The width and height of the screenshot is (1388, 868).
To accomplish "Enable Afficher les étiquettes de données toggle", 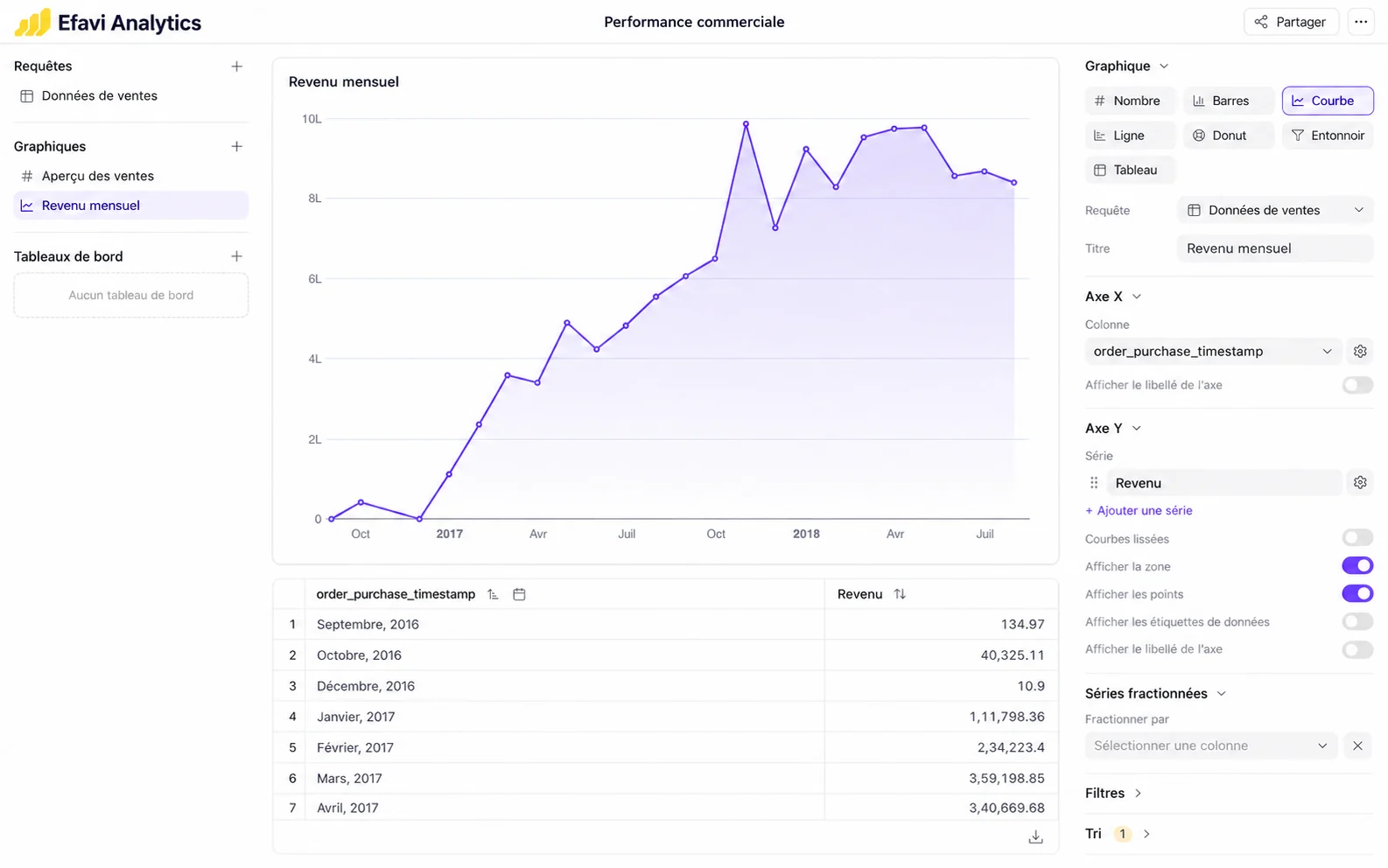I will 1357,622.
